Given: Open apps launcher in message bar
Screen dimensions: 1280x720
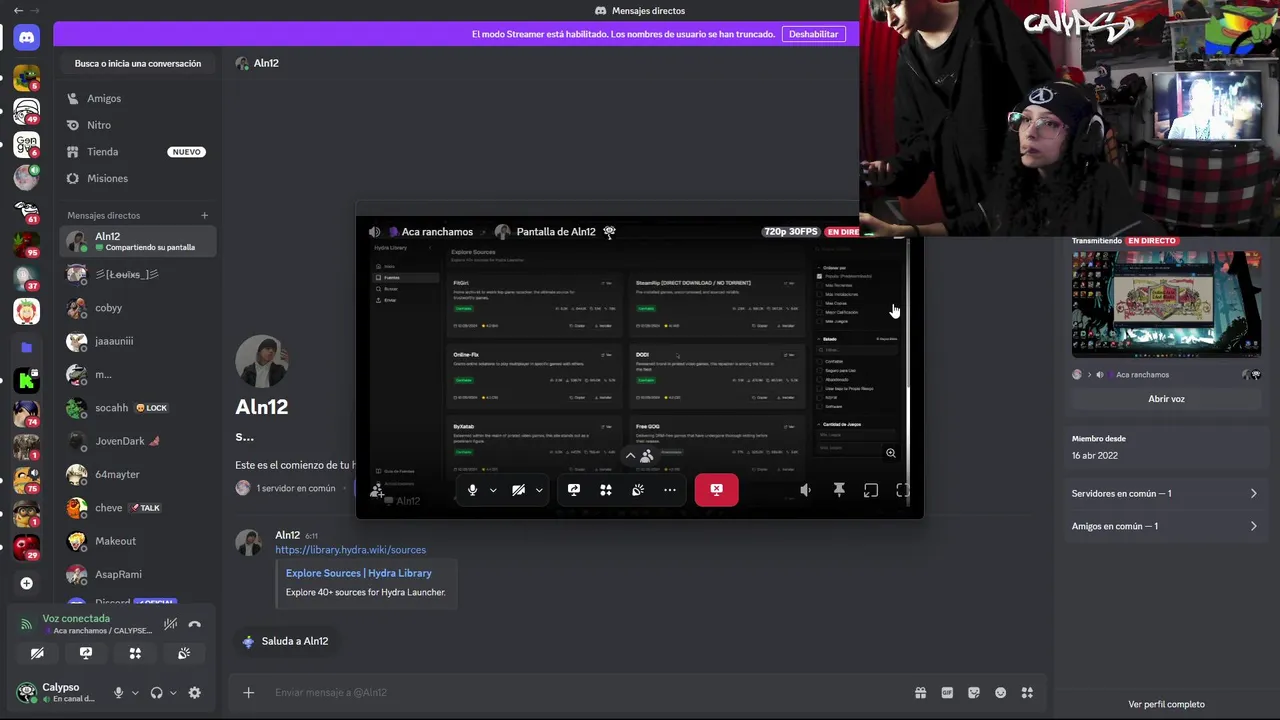Looking at the screenshot, I should click(x=1027, y=692).
